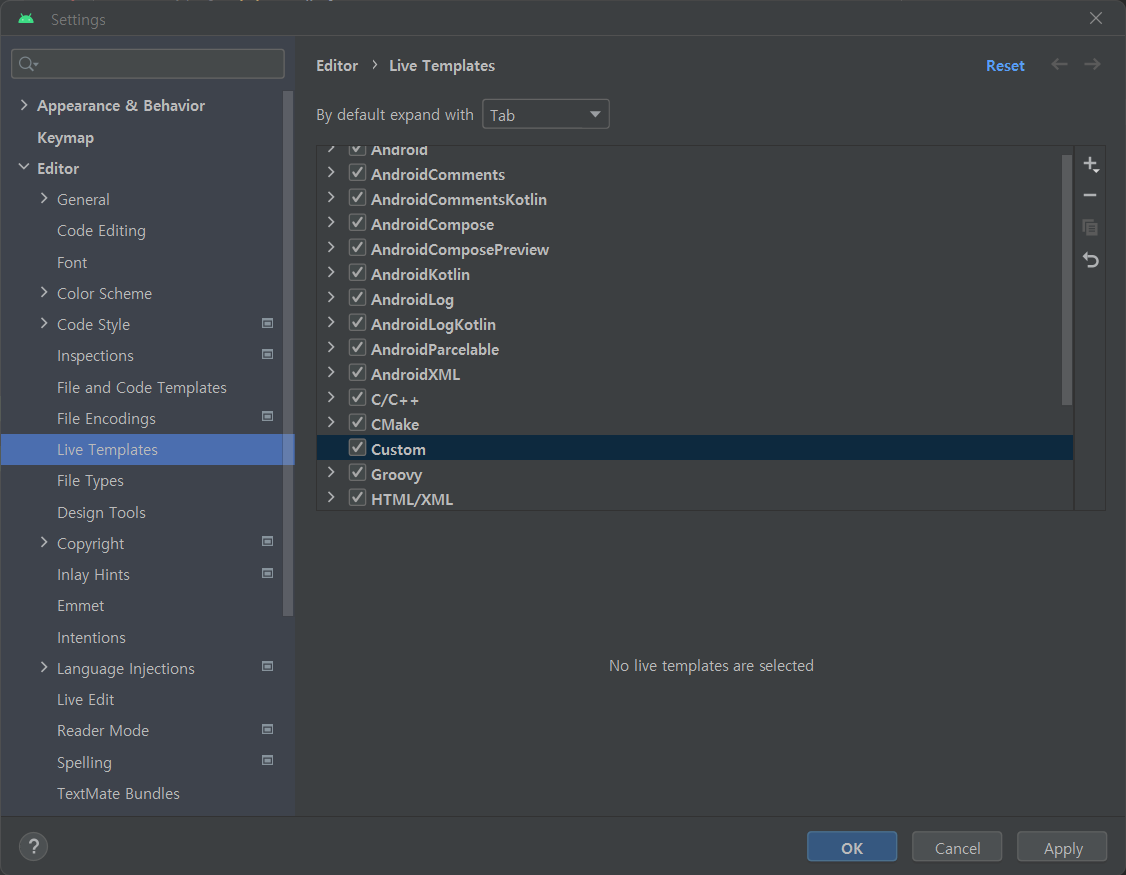
Task: Click project-level icon beside Inlay Hints
Action: [x=267, y=573]
